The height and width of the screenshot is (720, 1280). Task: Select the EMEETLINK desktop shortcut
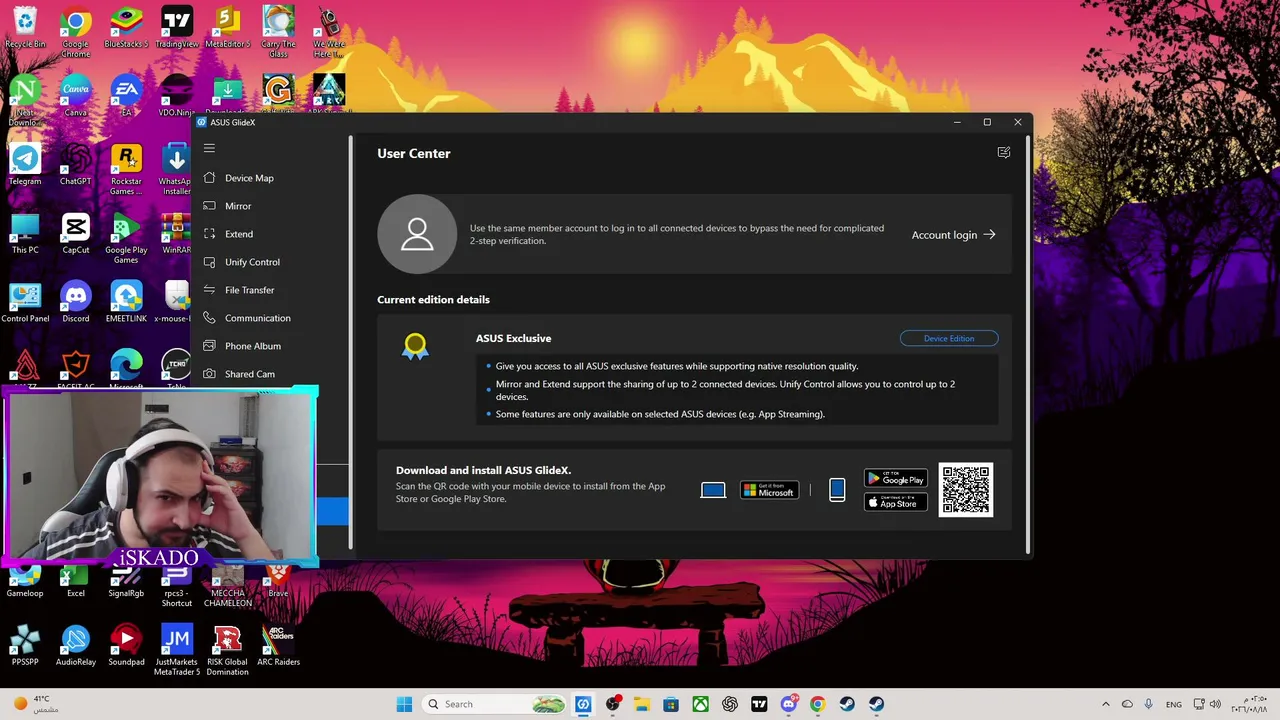(126, 303)
